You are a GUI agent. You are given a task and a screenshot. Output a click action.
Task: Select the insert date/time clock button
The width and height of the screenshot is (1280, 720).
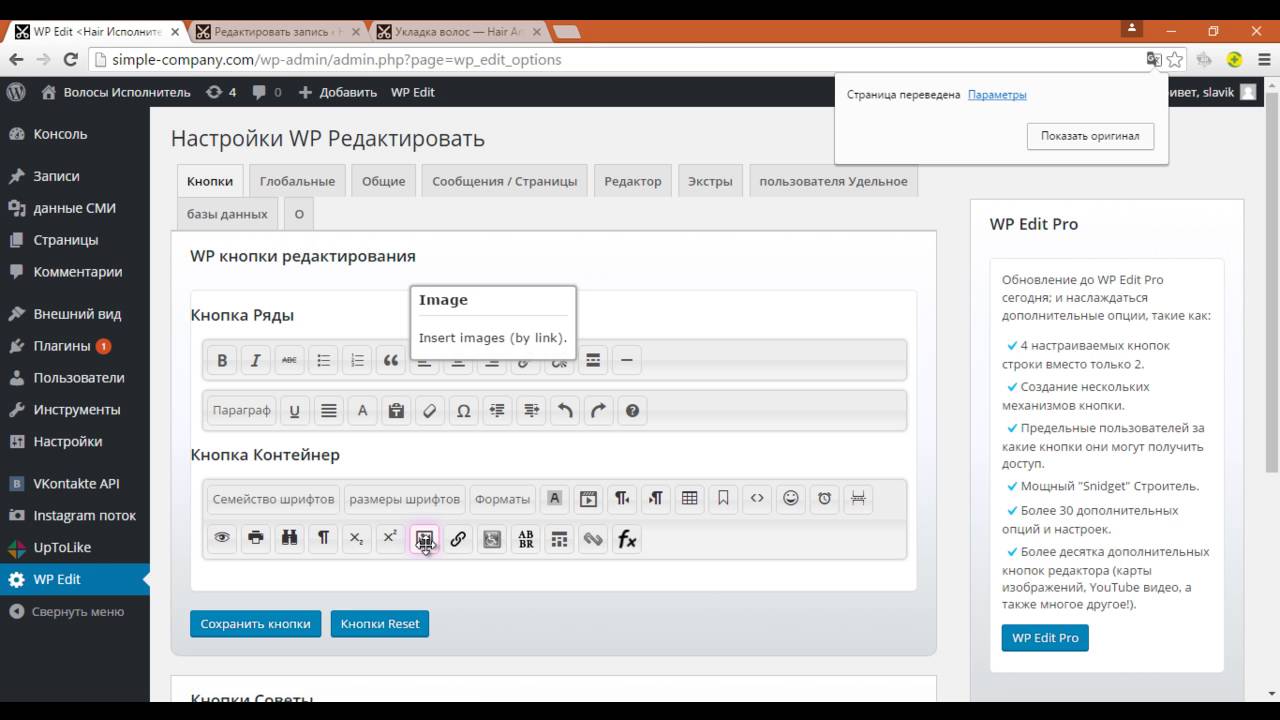click(824, 499)
